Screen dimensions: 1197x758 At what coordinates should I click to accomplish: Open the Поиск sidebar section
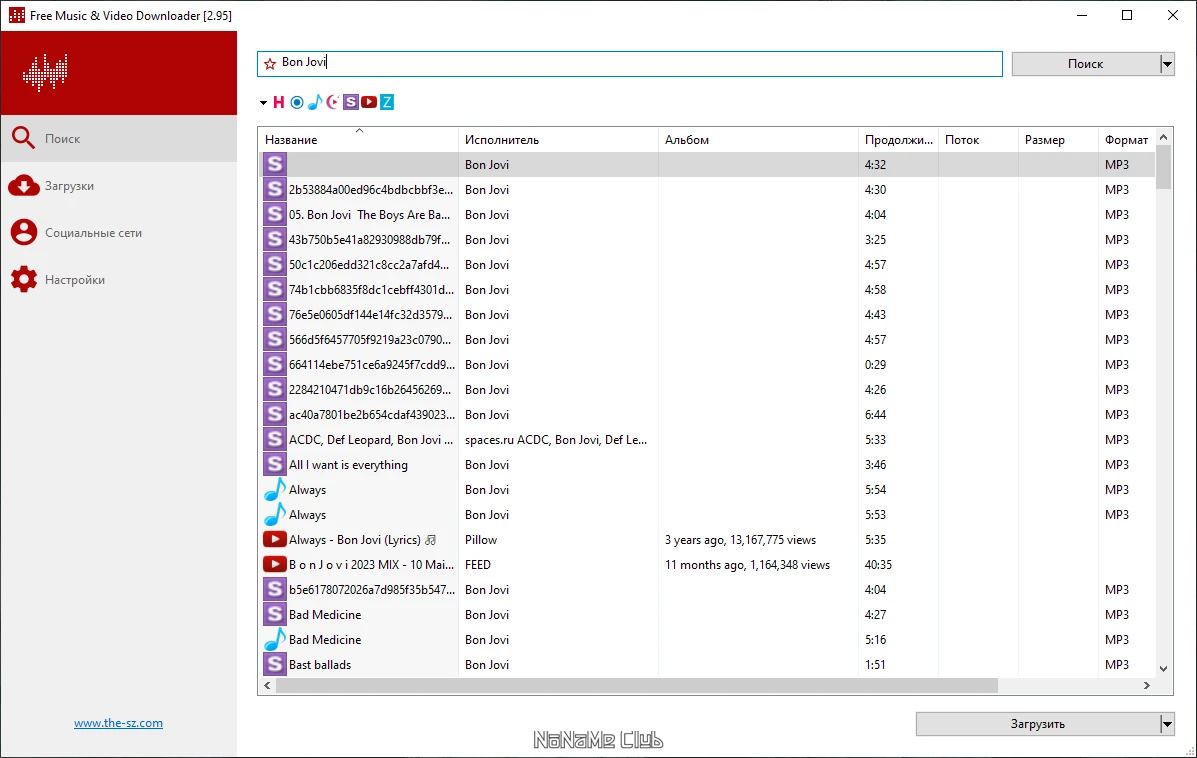[x=119, y=138]
